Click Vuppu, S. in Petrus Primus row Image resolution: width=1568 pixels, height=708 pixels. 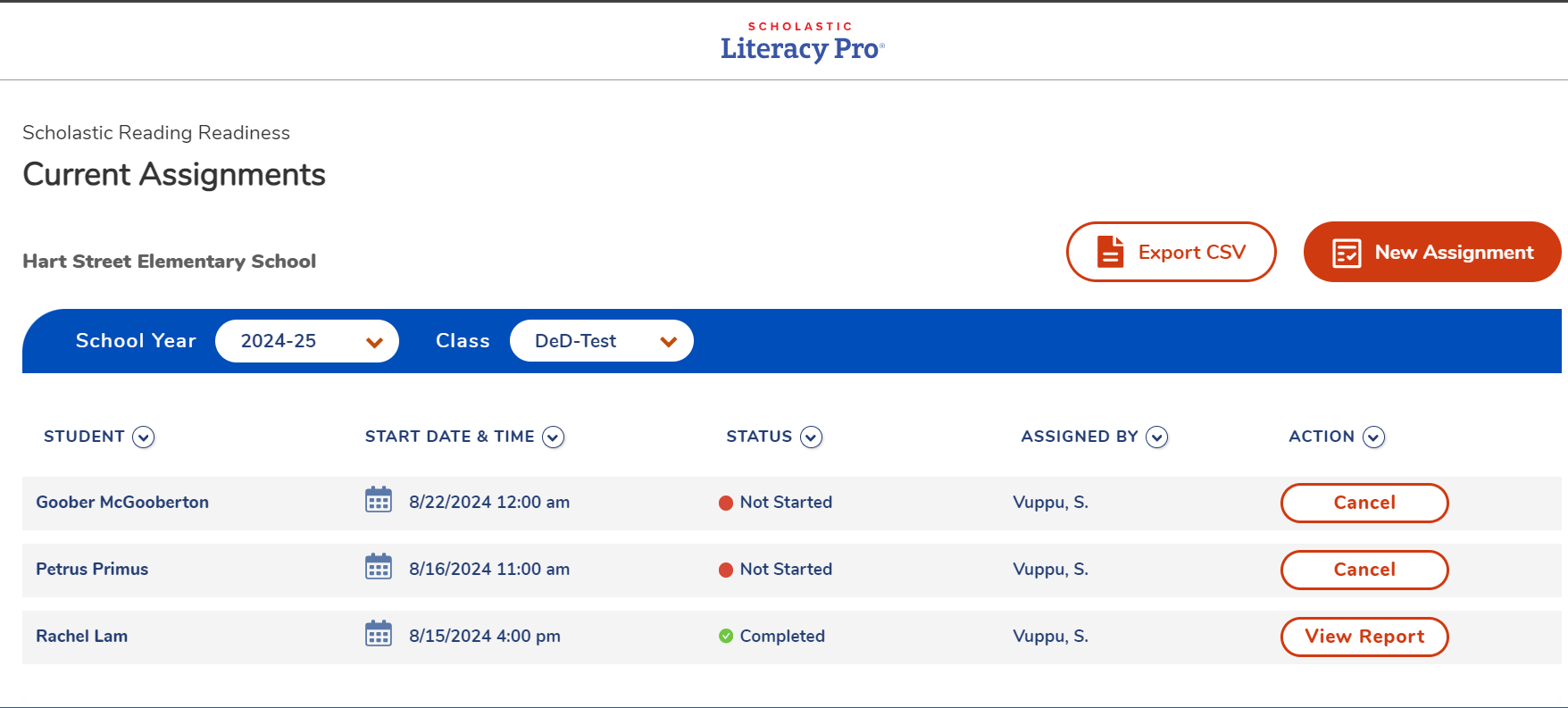(1050, 569)
